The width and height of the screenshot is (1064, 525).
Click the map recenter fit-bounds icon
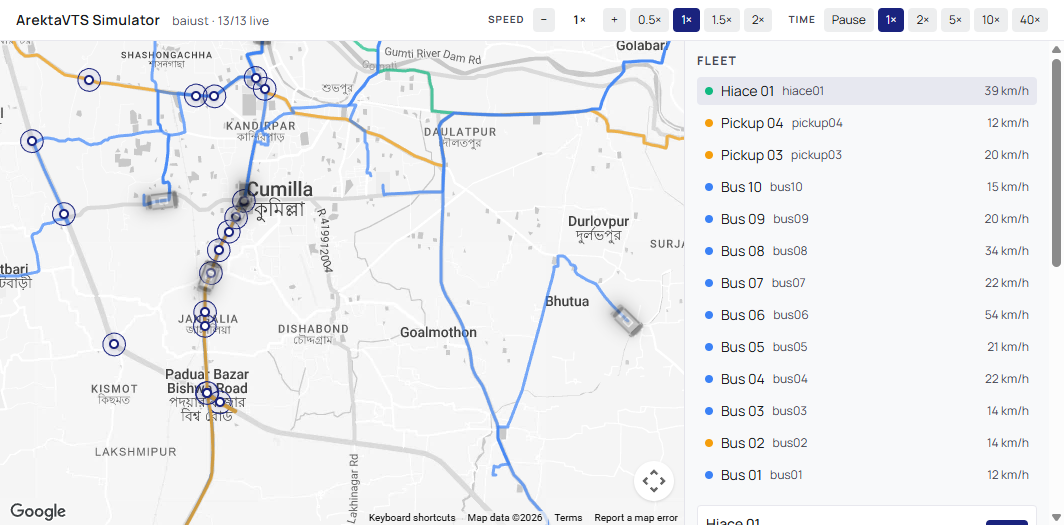tap(653, 481)
